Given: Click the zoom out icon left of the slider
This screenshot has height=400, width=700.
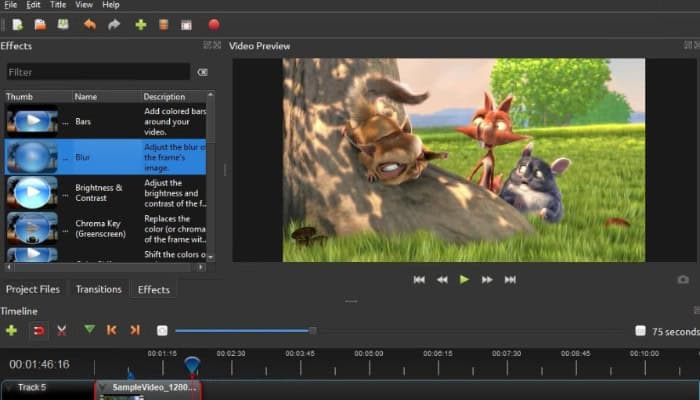Looking at the screenshot, I should [162, 330].
